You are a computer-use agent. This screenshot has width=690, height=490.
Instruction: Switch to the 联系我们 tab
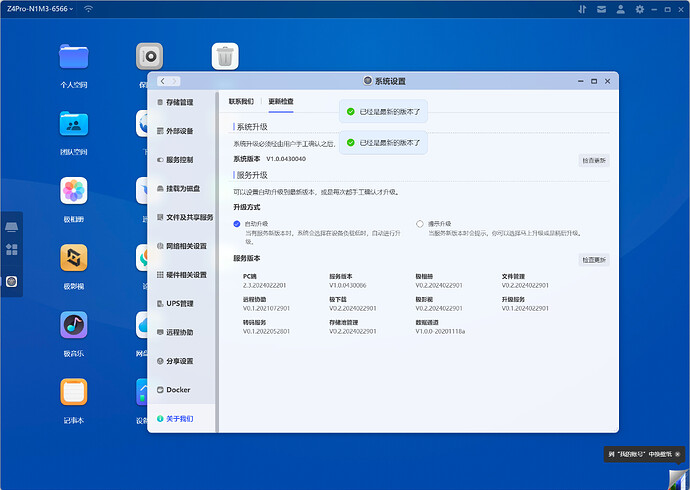pos(241,102)
